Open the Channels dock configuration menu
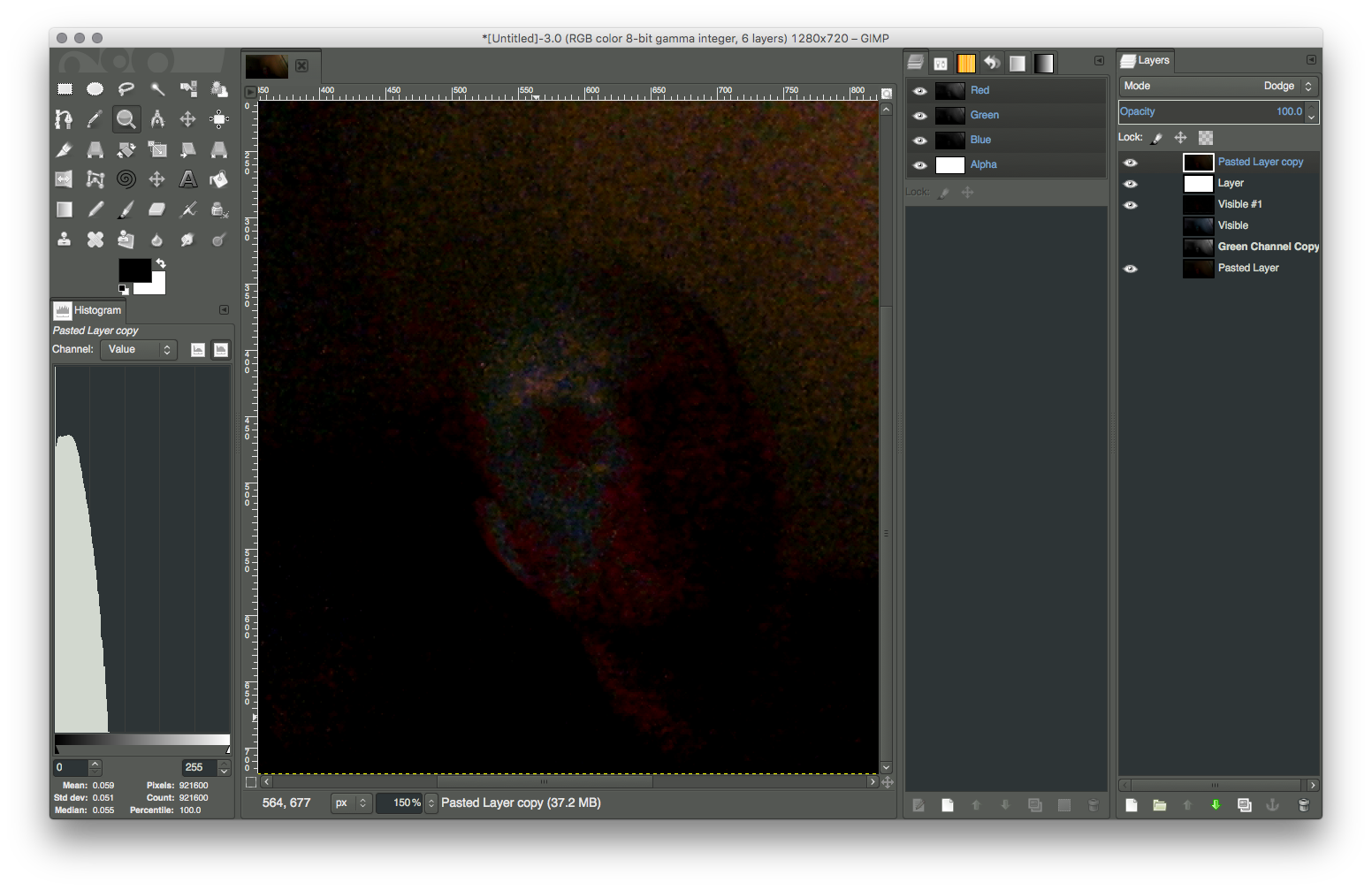Image resolution: width=1372 pixels, height=890 pixels. tap(1099, 61)
